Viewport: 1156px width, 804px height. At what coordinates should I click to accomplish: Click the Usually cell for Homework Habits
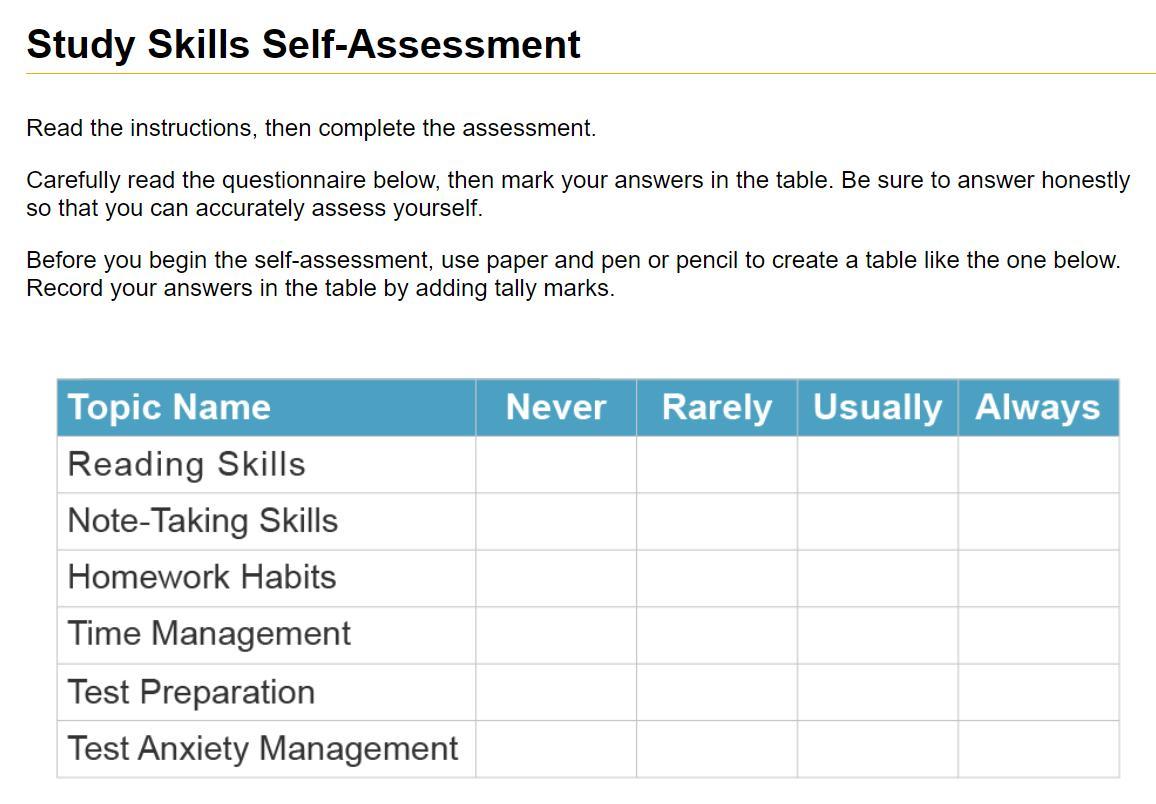click(x=877, y=578)
